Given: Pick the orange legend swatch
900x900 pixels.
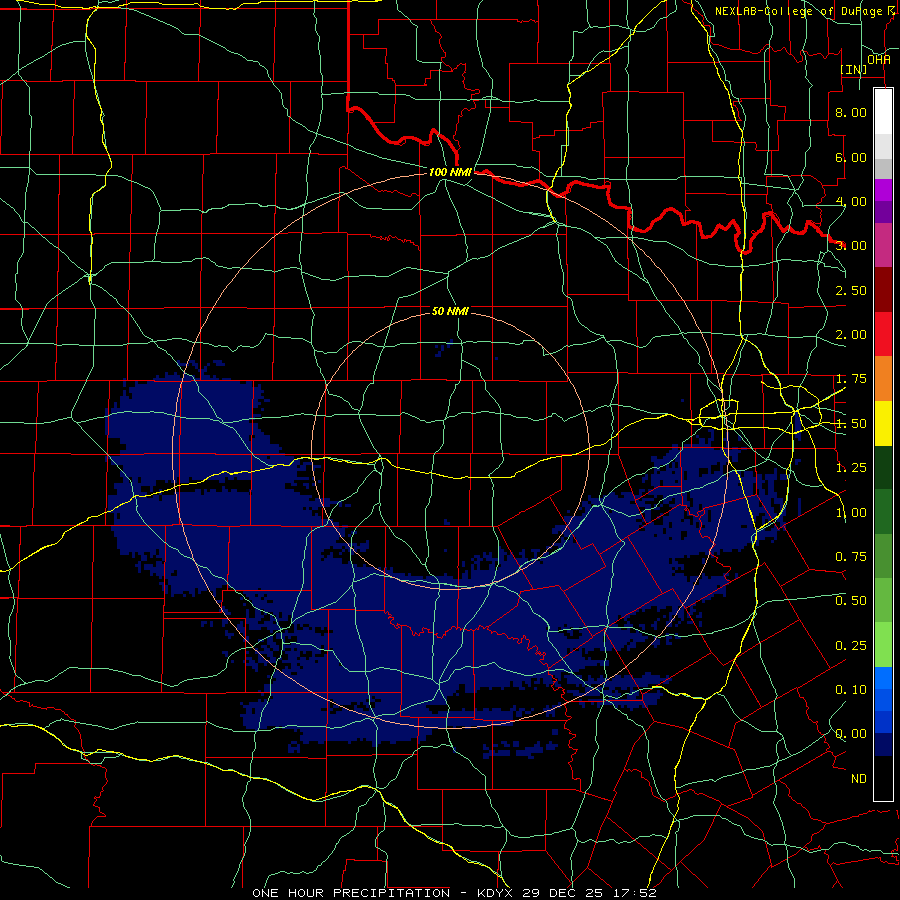Looking at the screenshot, I should tap(883, 379).
